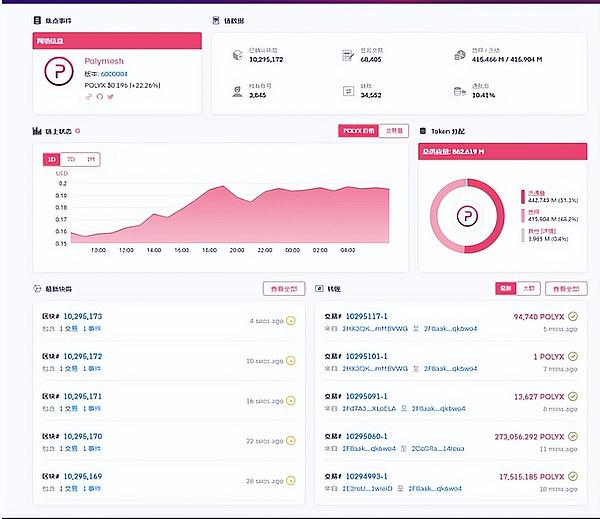This screenshot has width=600, height=519.
Task: Switch the chart range to 7D
Action: [71, 159]
